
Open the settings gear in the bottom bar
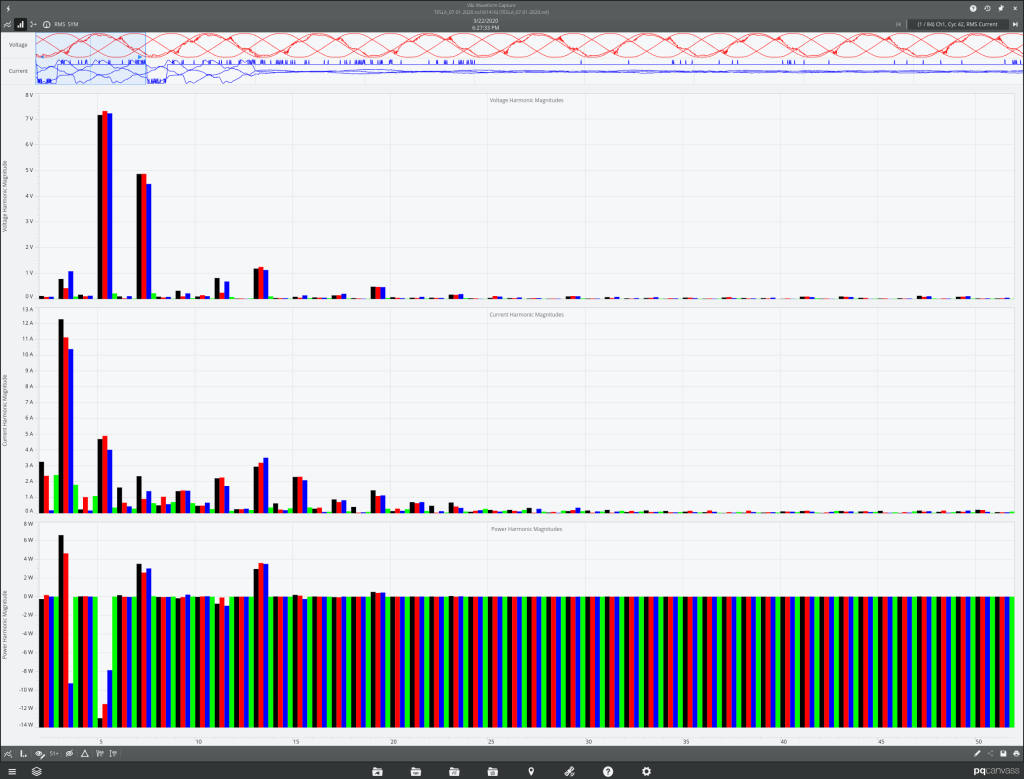tap(646, 771)
